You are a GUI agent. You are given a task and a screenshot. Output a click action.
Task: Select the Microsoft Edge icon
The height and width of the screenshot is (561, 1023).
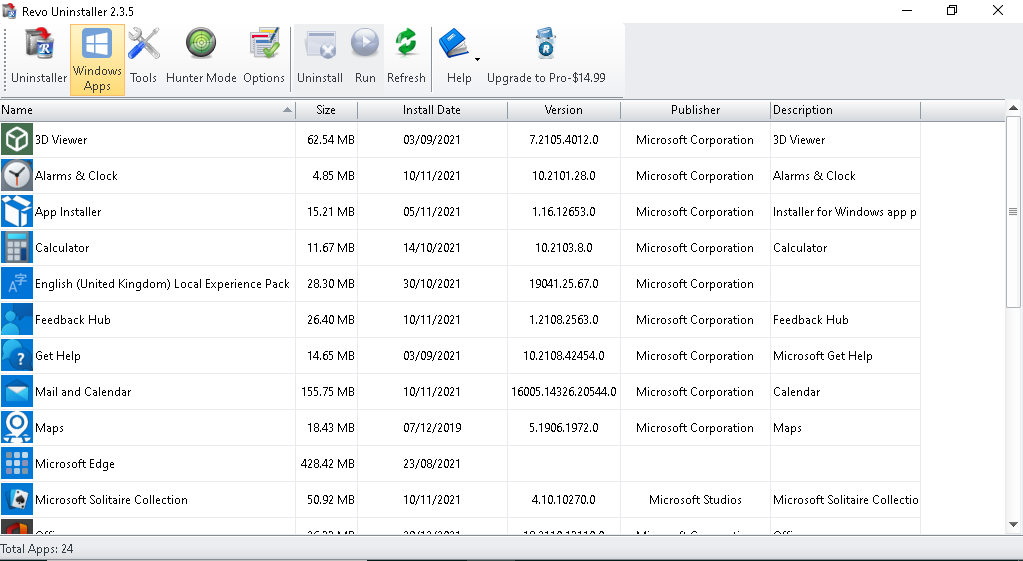click(x=17, y=464)
